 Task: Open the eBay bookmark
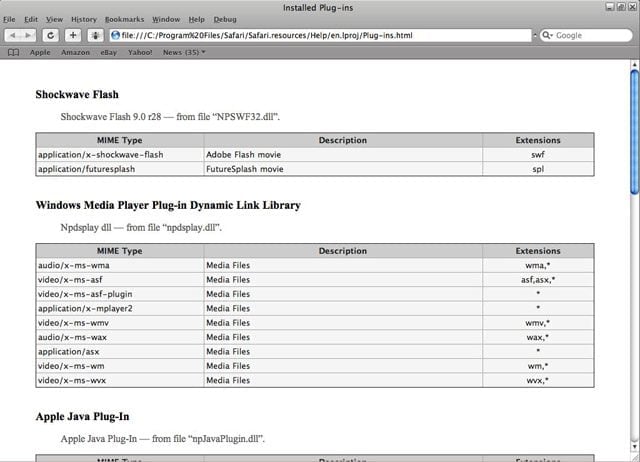(109, 52)
